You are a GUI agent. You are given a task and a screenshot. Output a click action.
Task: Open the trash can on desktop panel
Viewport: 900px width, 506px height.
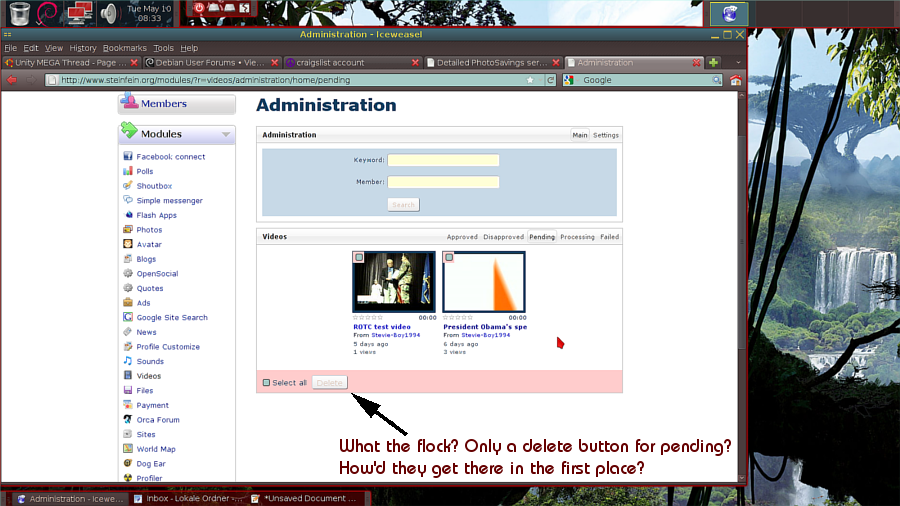(20, 14)
